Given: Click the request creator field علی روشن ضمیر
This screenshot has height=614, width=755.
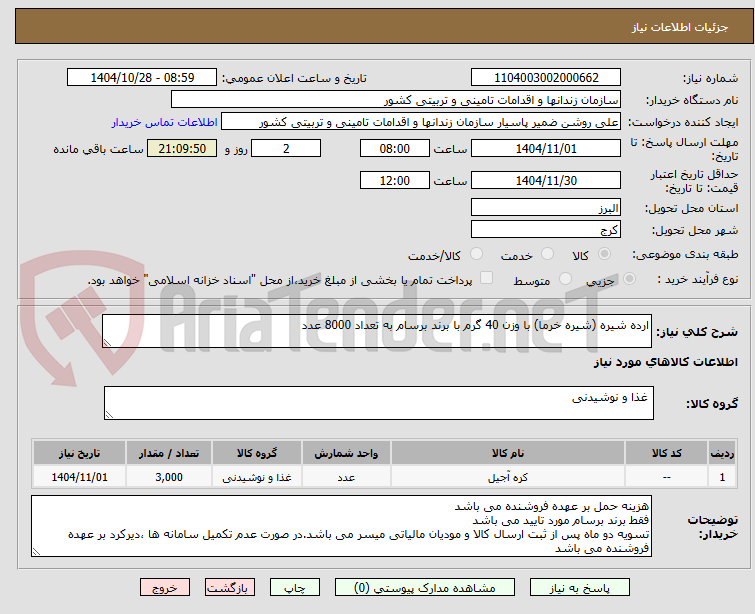Looking at the screenshot, I should [421, 122].
